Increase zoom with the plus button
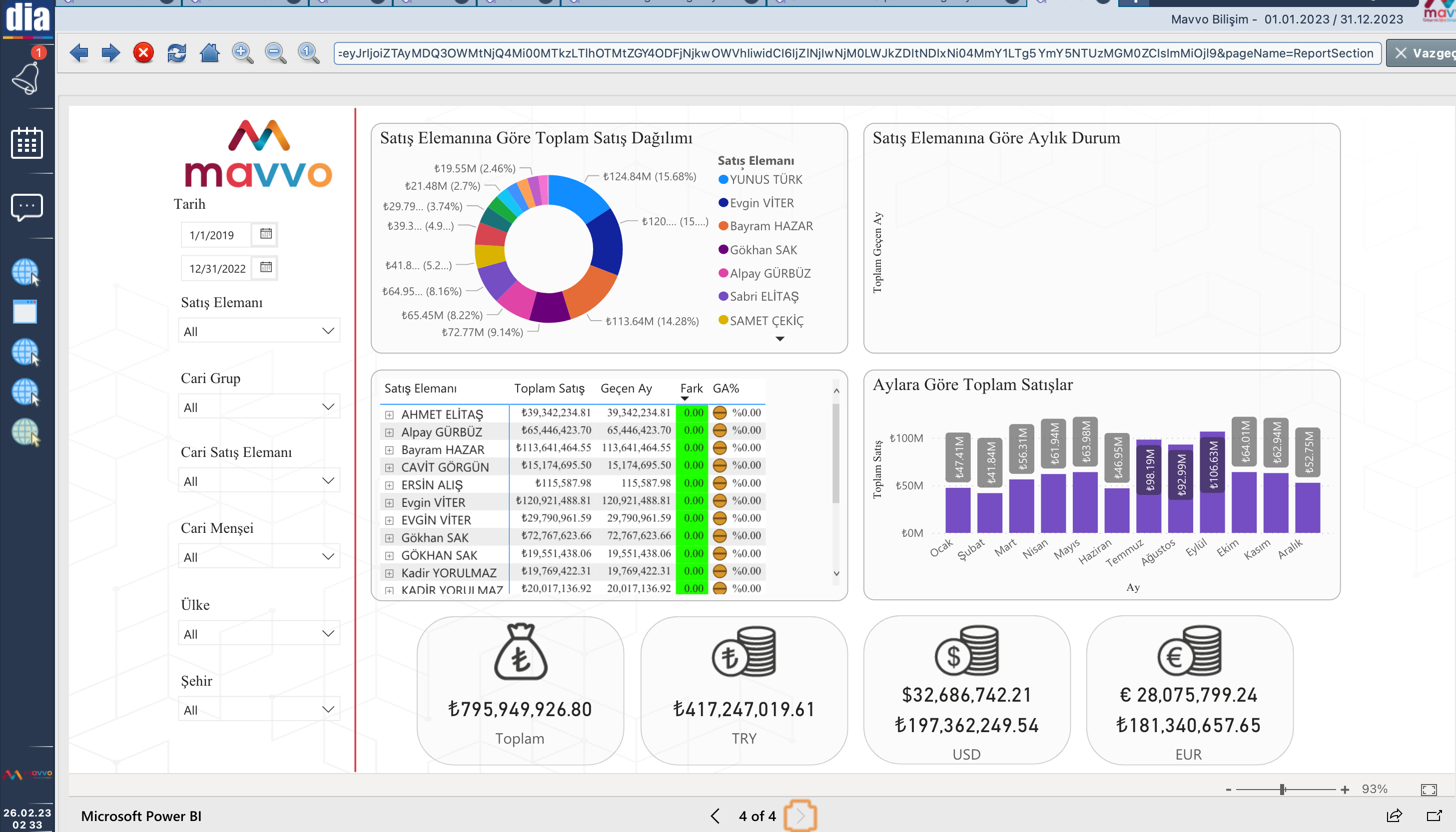This screenshot has width=1456, height=832. coord(1345,789)
